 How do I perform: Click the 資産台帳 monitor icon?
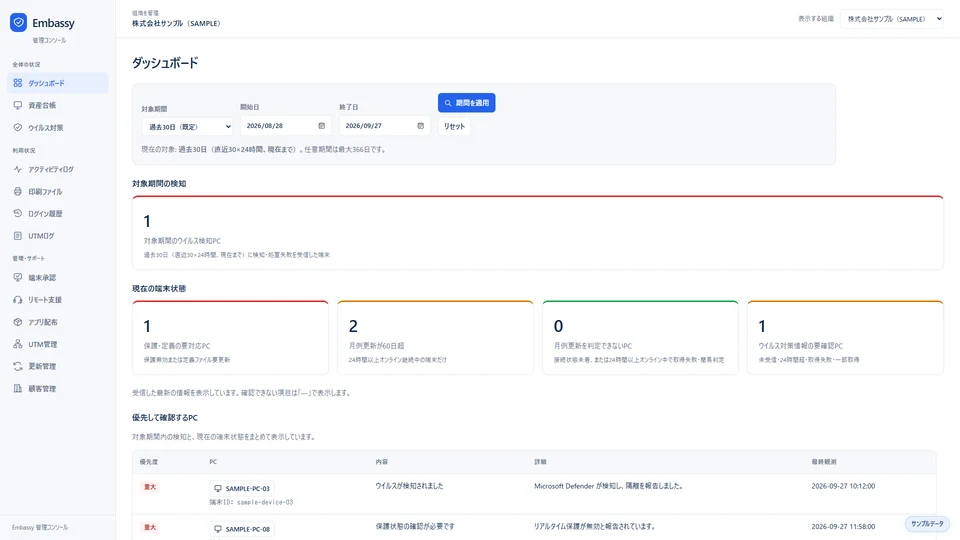[18, 105]
